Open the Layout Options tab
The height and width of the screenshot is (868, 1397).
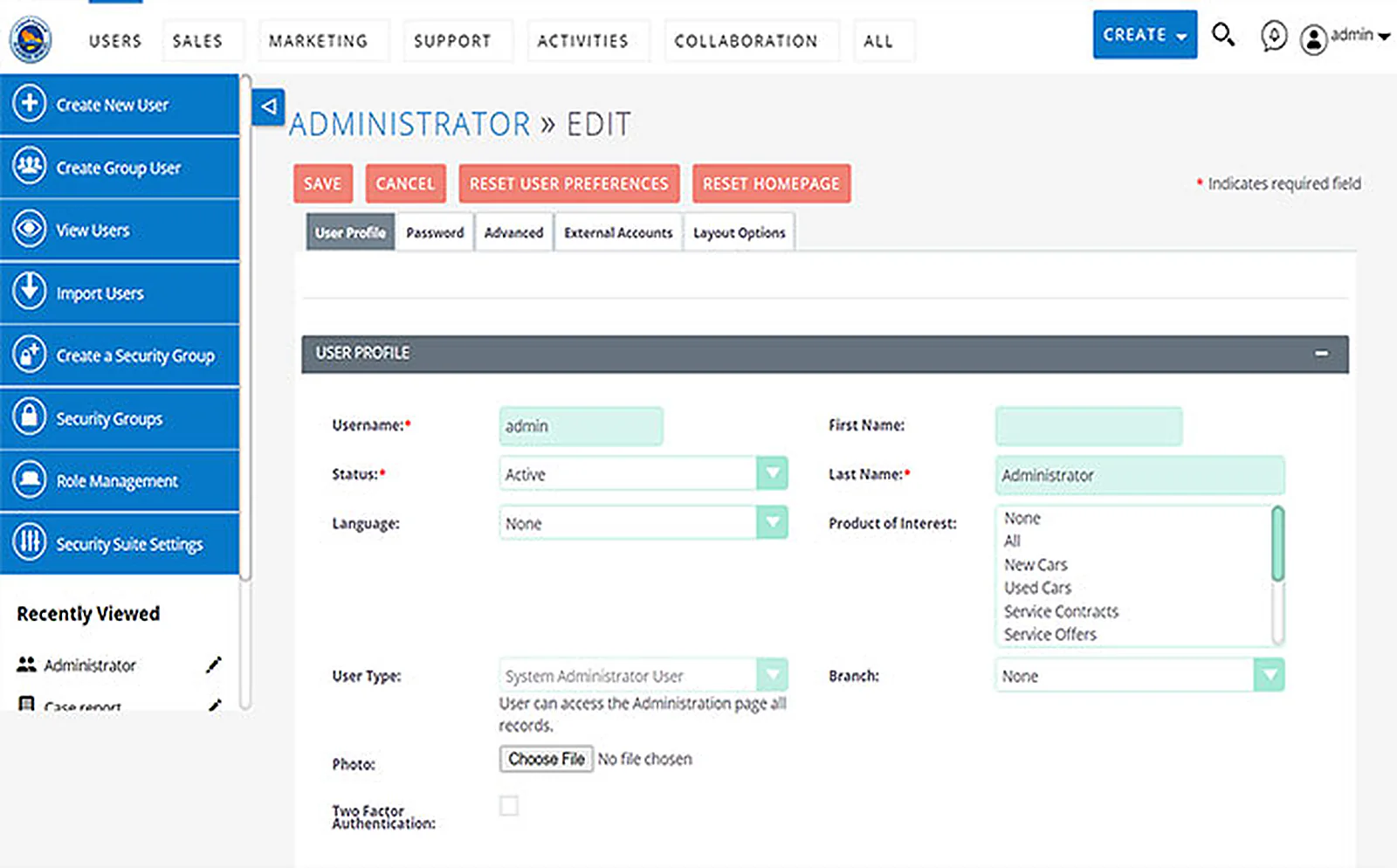pos(739,232)
